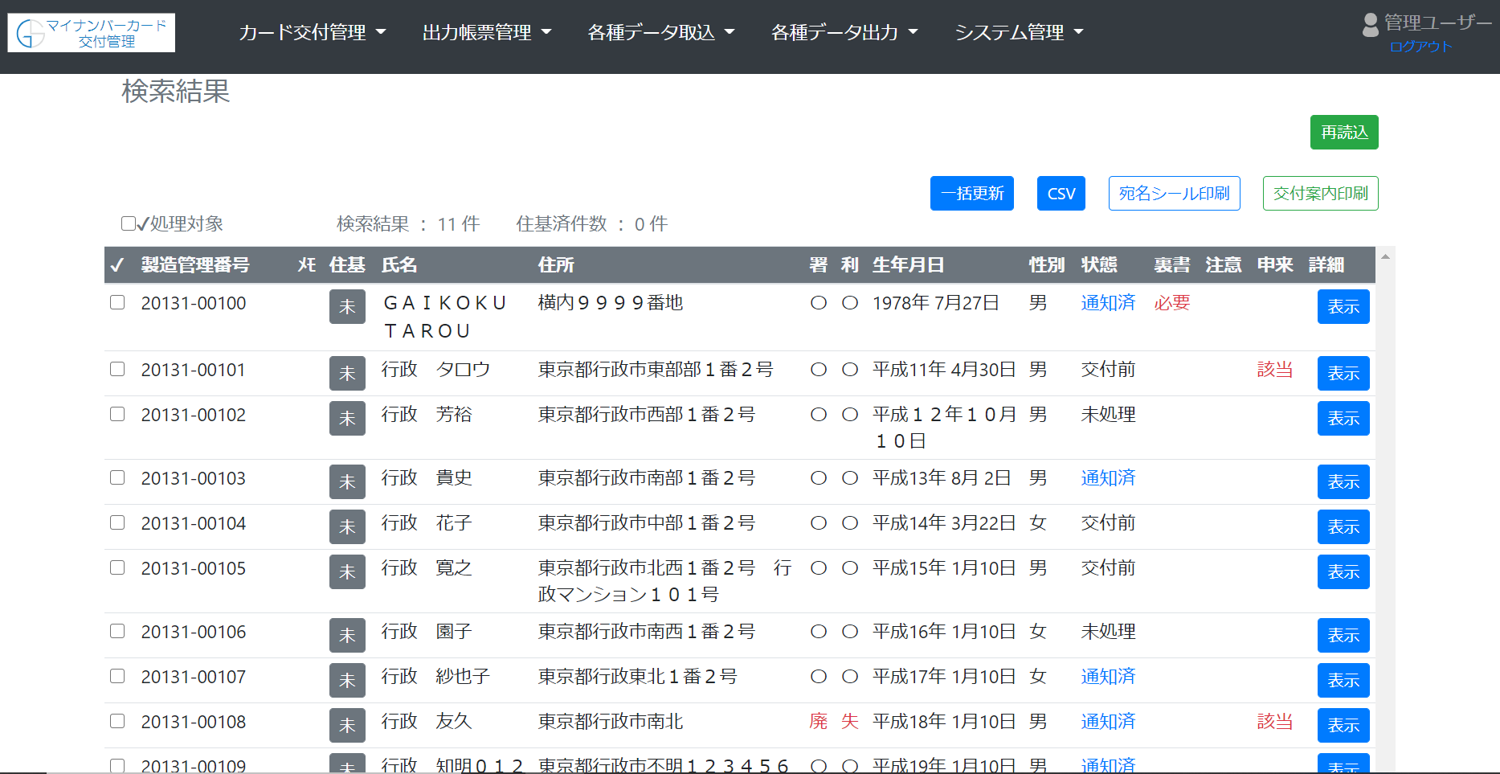1500x774 pixels.
Task: Click the red 廃 mark
Action: [x=818, y=722]
